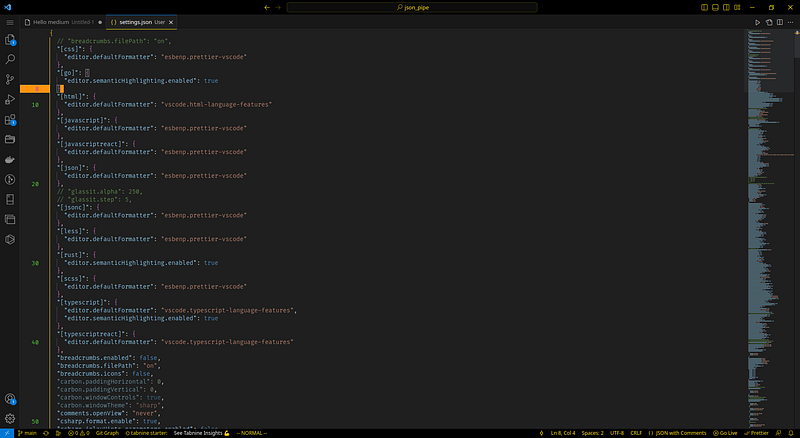This screenshot has height=438, width=800.
Task: Switch to Hello medium Untitled-1 tab
Action: (63, 22)
